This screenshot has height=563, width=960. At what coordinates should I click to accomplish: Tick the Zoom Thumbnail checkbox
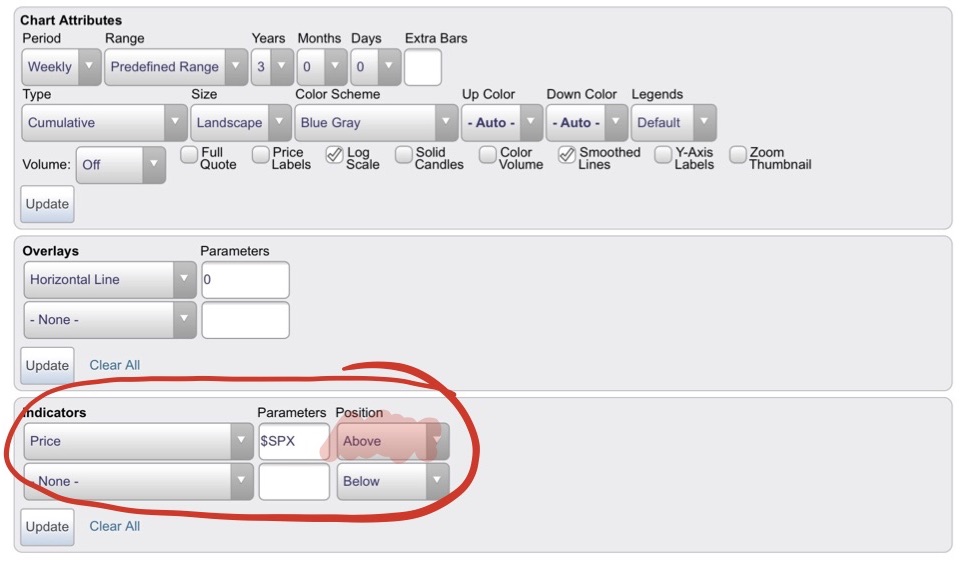738,155
